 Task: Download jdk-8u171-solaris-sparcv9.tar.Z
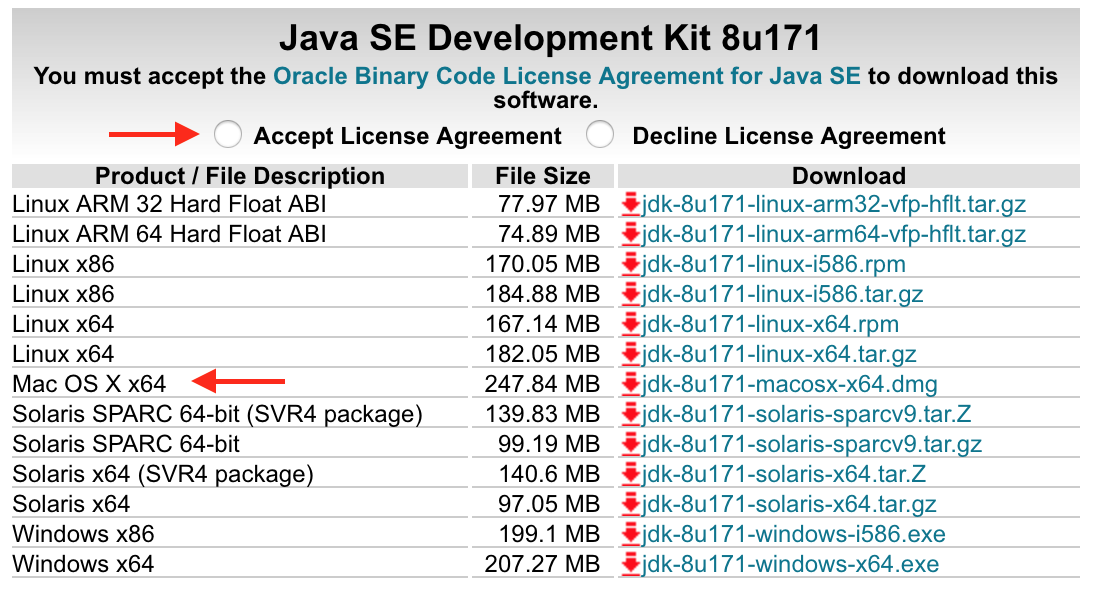(806, 414)
